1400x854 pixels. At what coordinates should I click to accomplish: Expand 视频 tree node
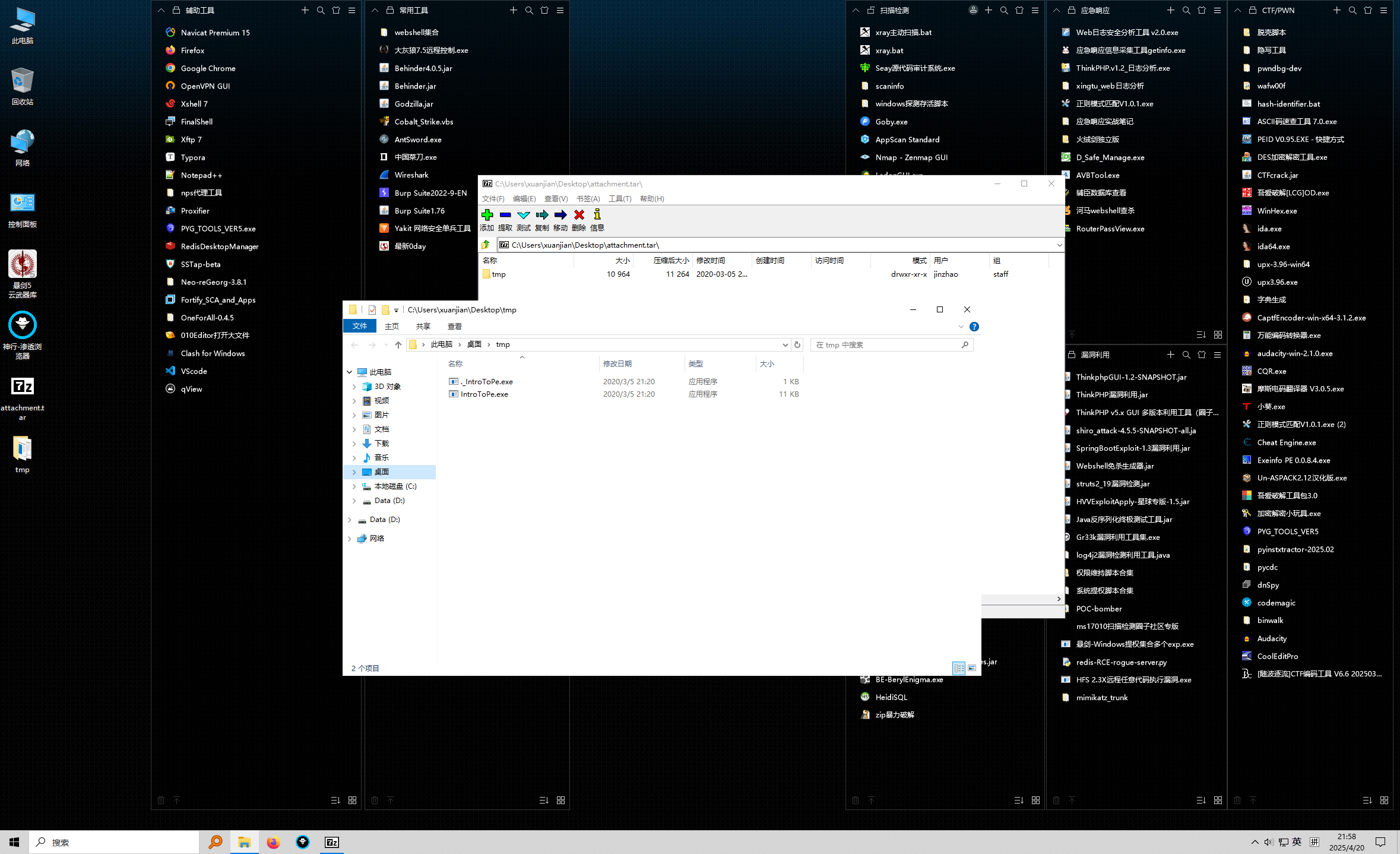pyautogui.click(x=354, y=400)
